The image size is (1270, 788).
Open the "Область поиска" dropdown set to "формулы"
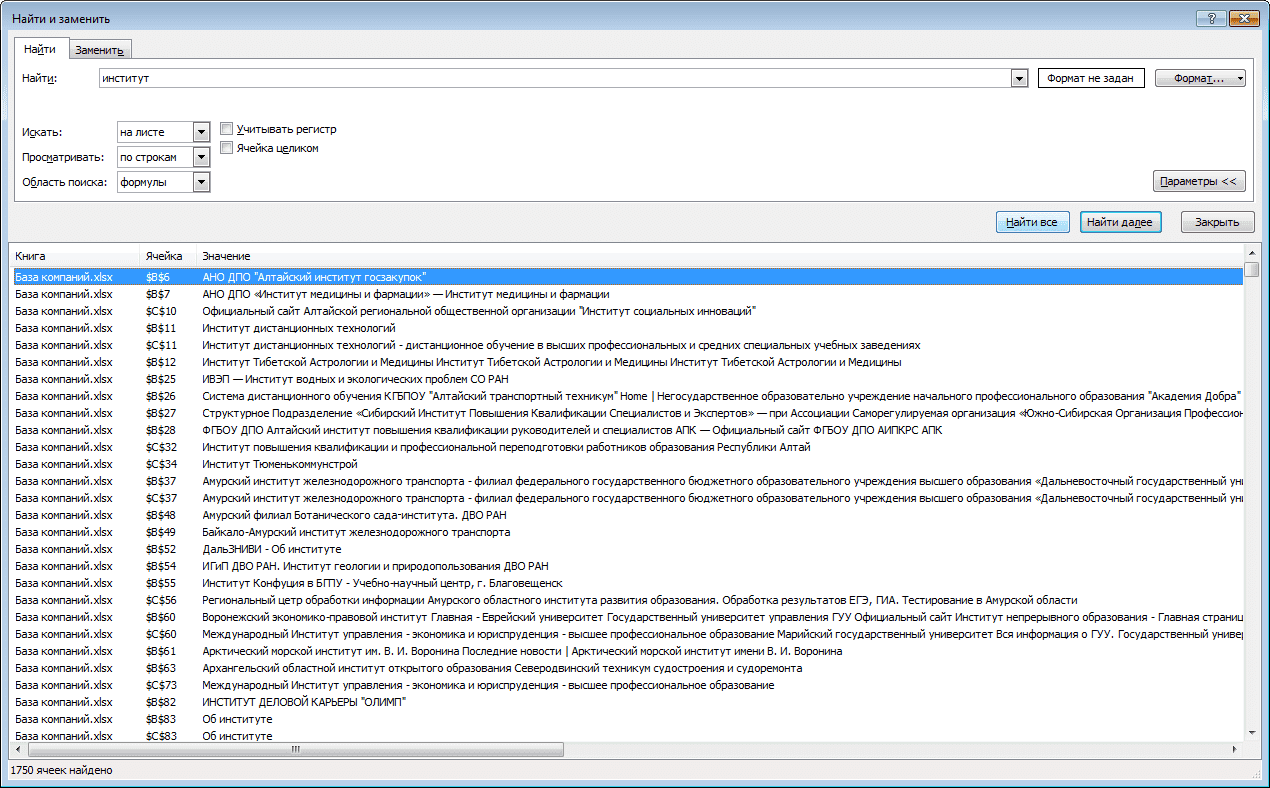163,182
